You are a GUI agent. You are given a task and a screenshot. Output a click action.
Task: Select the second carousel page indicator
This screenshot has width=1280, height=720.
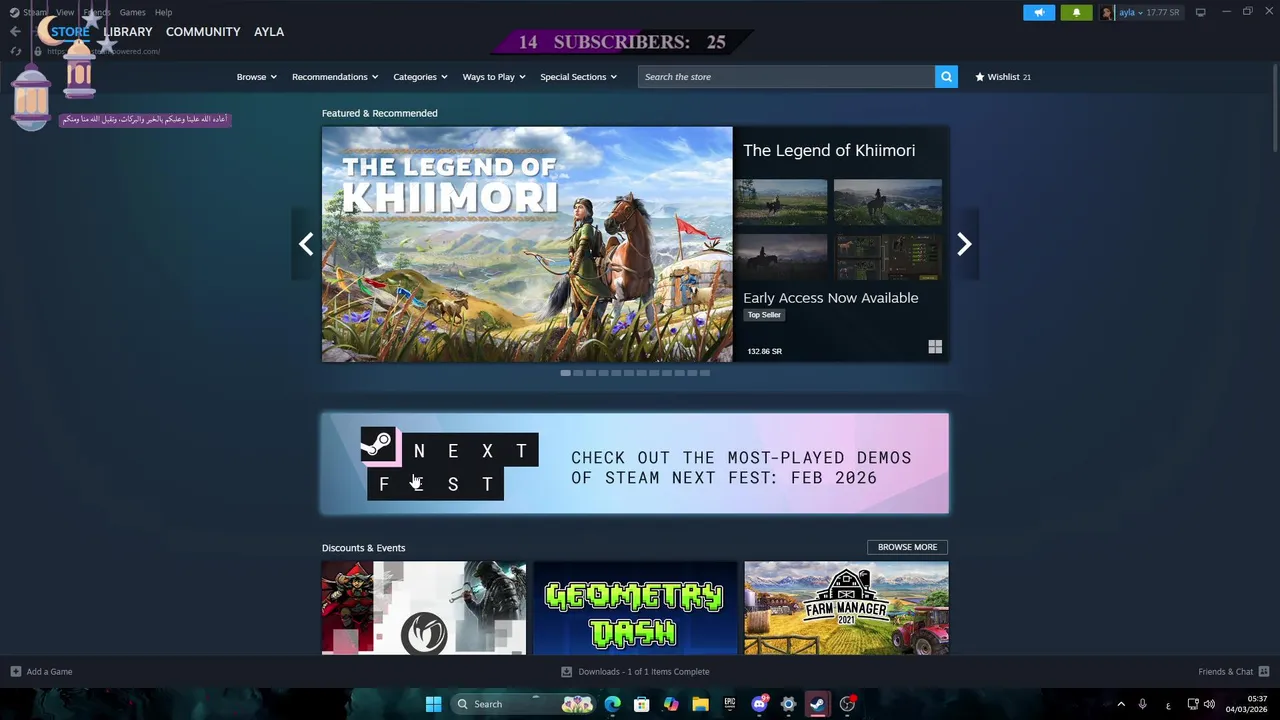(578, 373)
